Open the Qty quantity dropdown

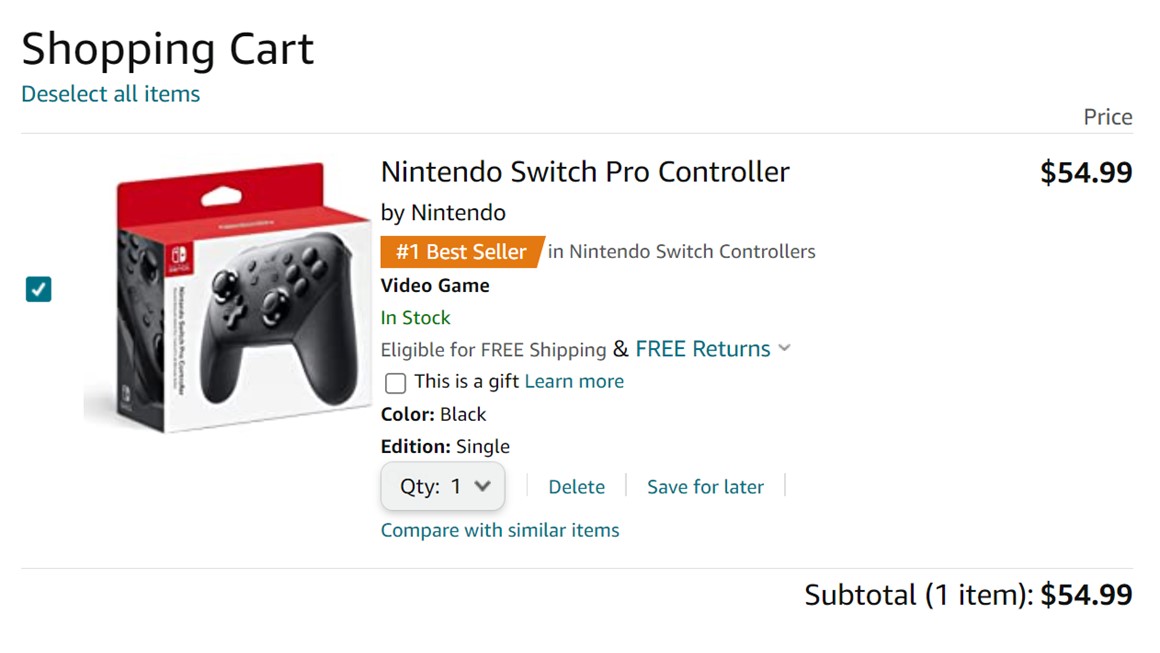[443, 487]
